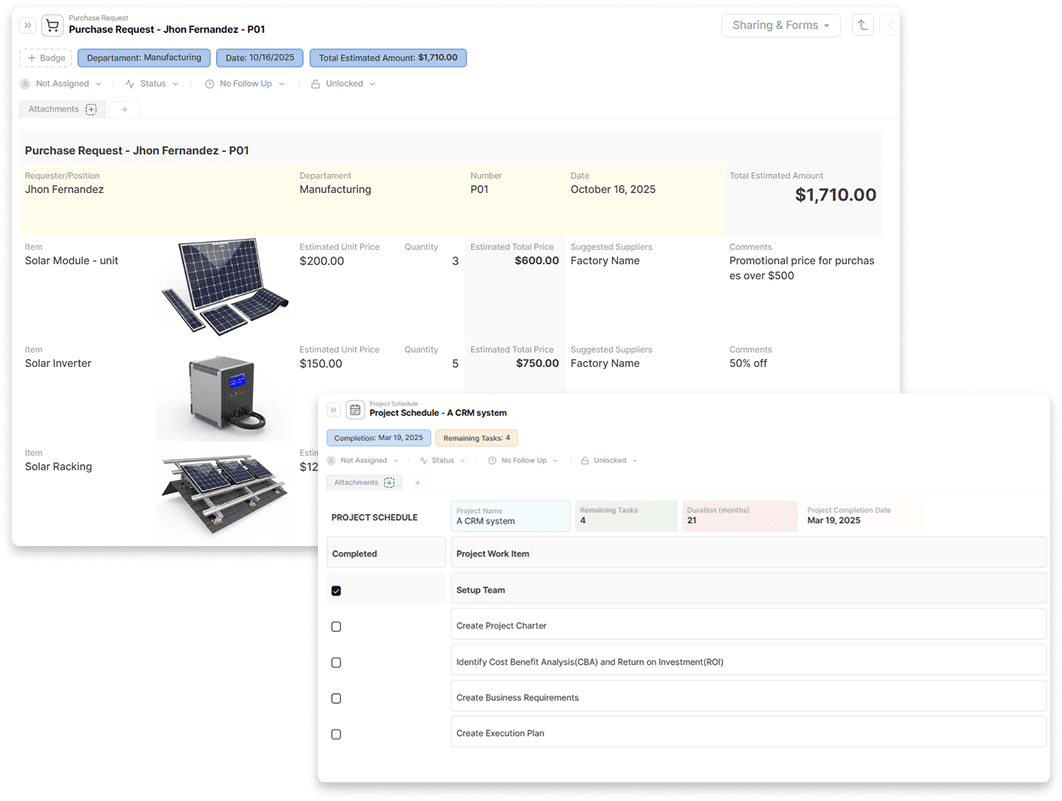
Task: Mark Create Business Requirements as completed
Action: click(x=336, y=698)
